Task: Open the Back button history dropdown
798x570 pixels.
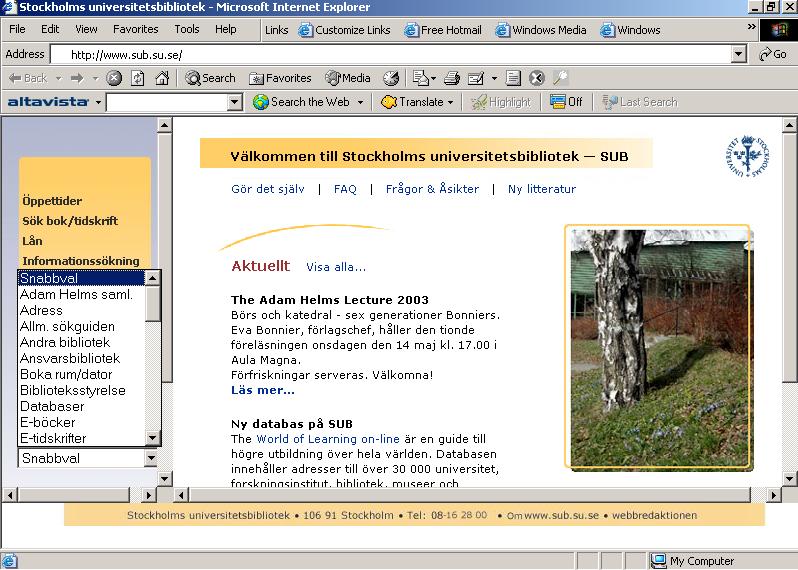Action: click(59, 78)
